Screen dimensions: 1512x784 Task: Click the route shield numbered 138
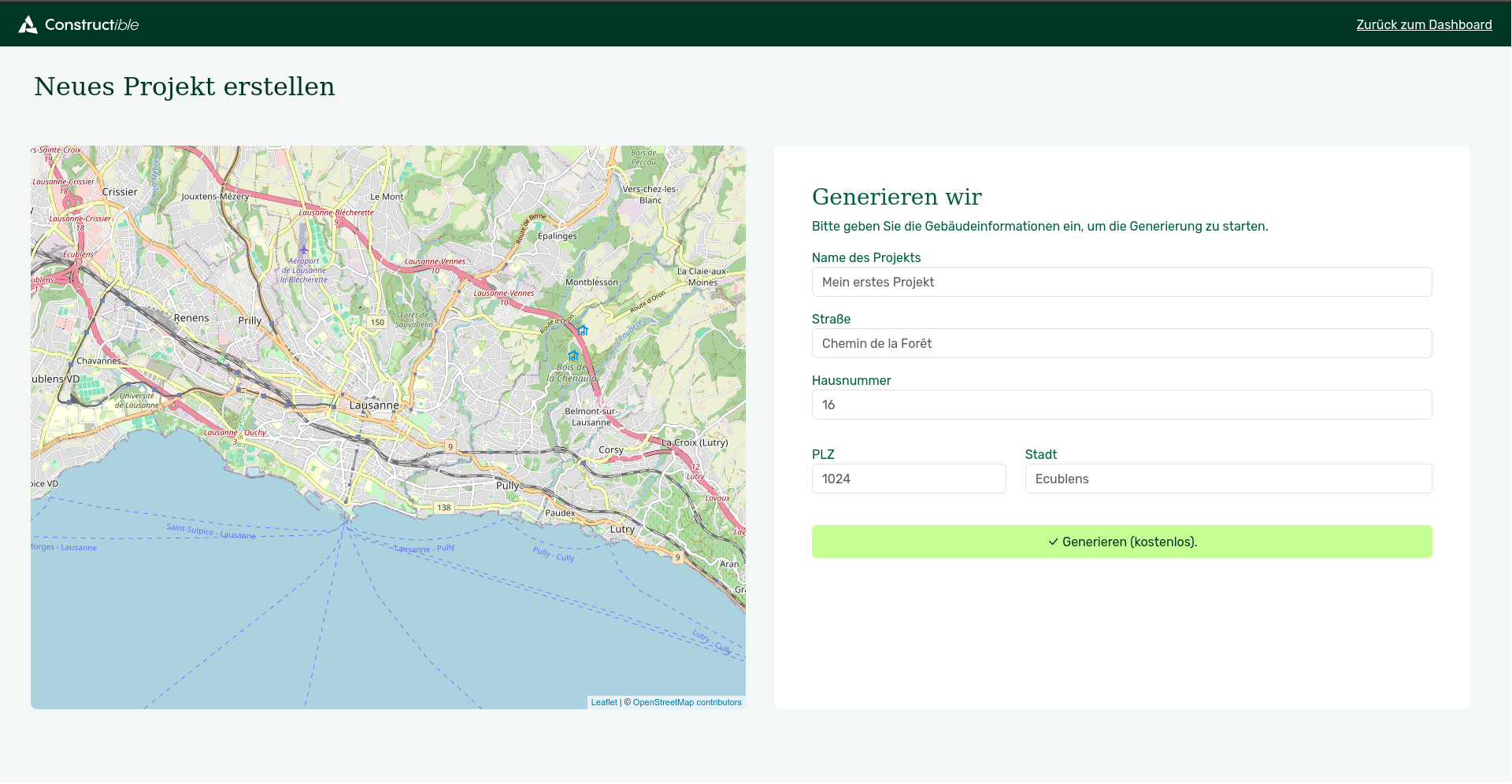[x=444, y=508]
